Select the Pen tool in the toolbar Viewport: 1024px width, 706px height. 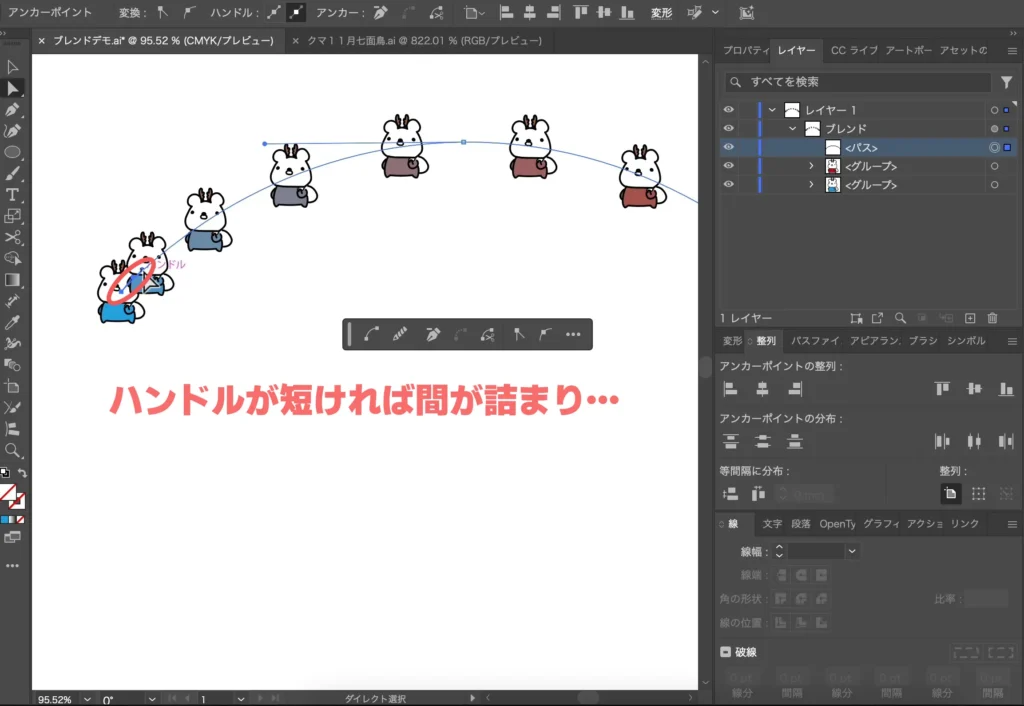13,110
